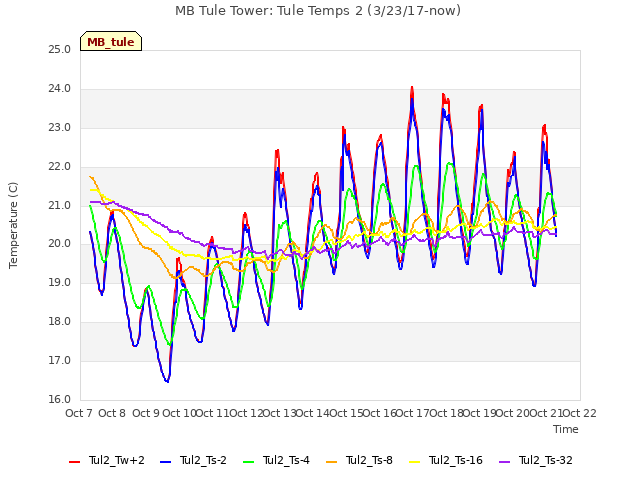Click the Oct 17 x-axis date label
The width and height of the screenshot is (640, 480).
(x=413, y=413)
